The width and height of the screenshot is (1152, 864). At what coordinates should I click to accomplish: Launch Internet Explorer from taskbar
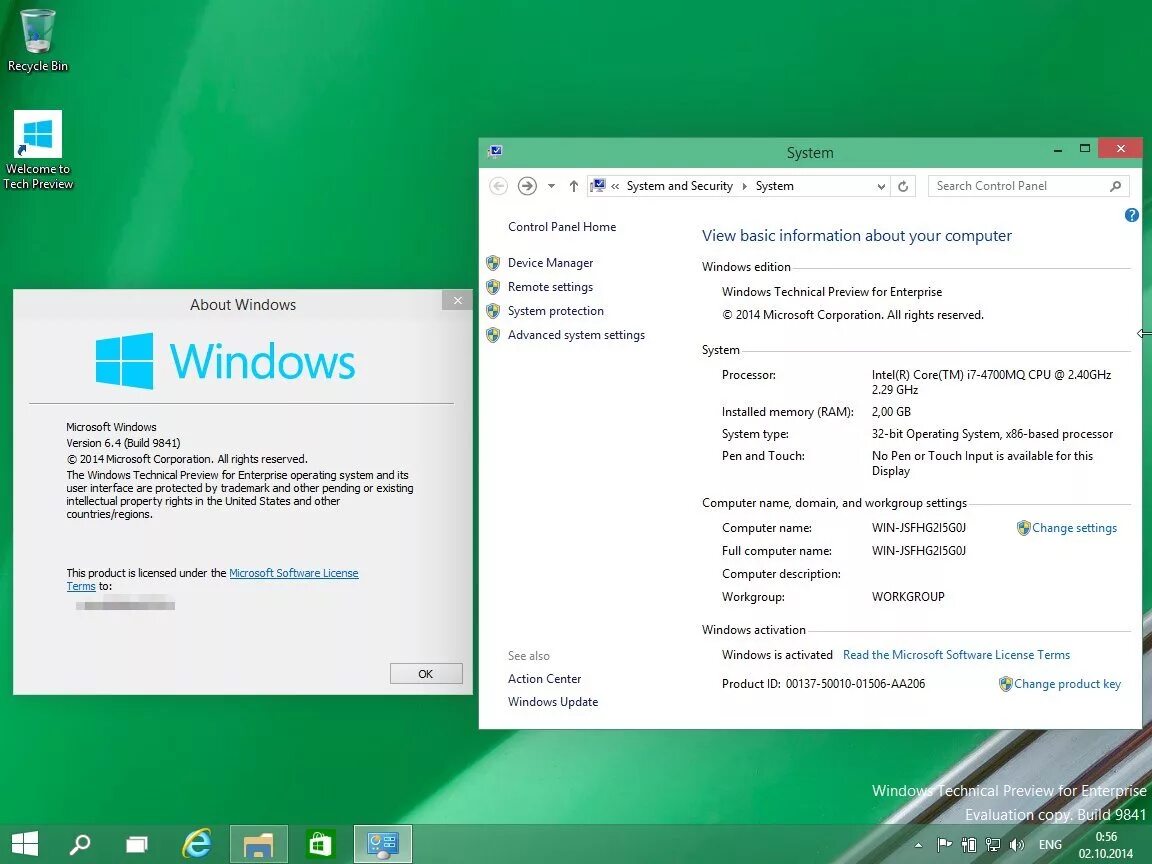point(196,843)
